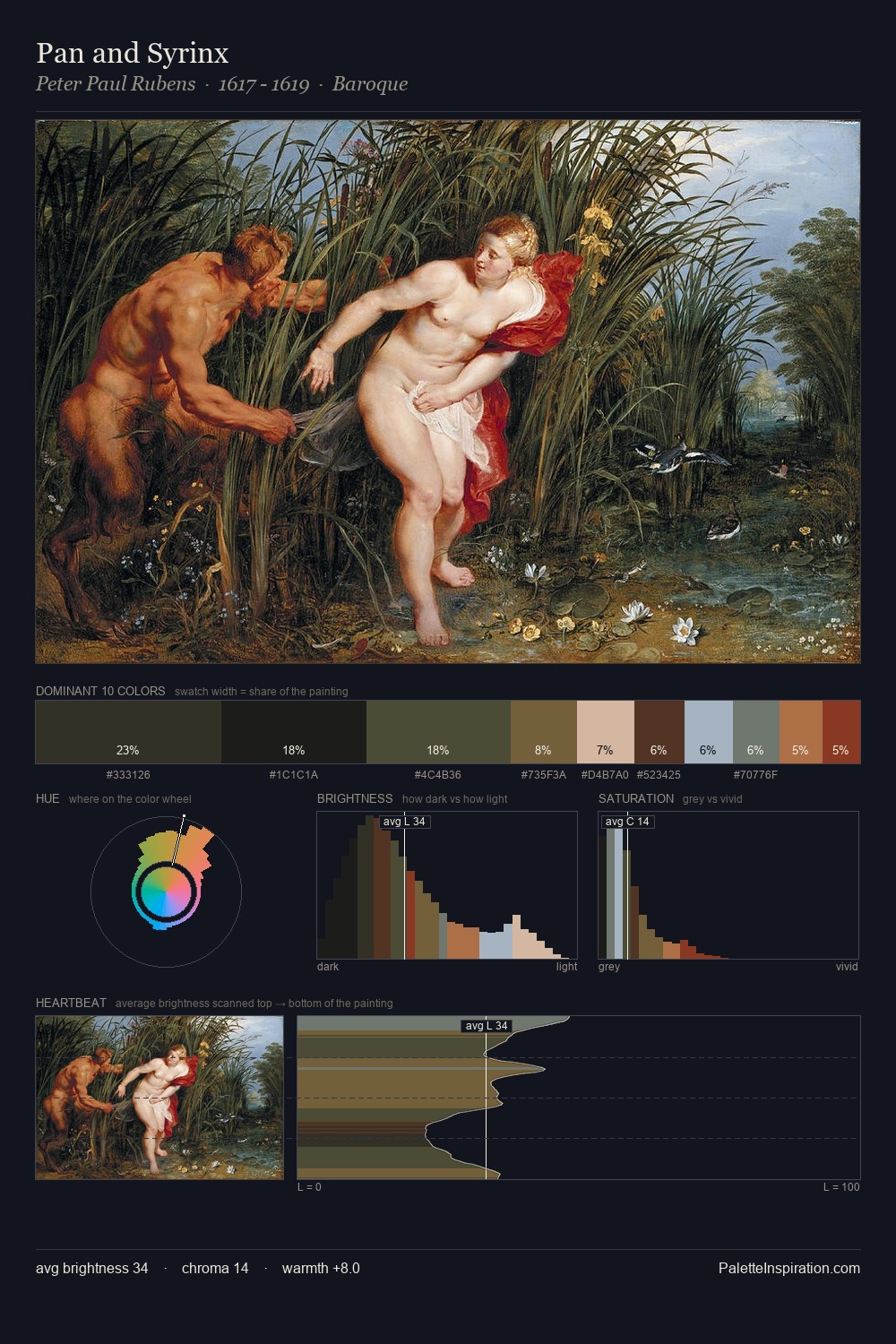This screenshot has width=896, height=1344.
Task: Open the main Pan and Syrinx painting
Action: [448, 392]
